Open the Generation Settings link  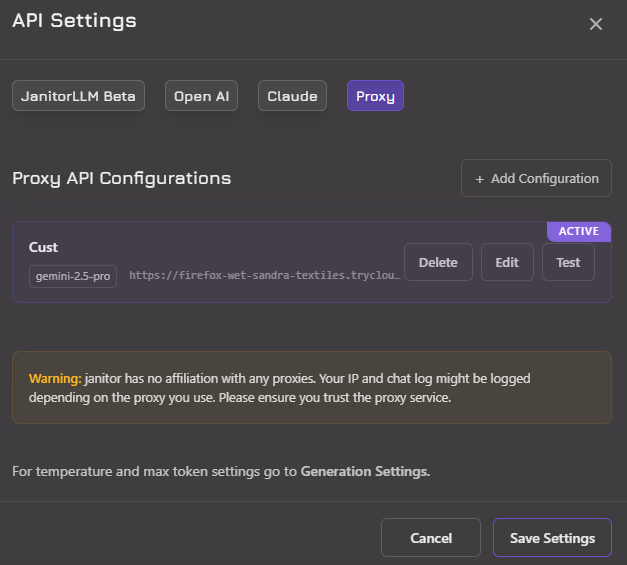point(365,471)
